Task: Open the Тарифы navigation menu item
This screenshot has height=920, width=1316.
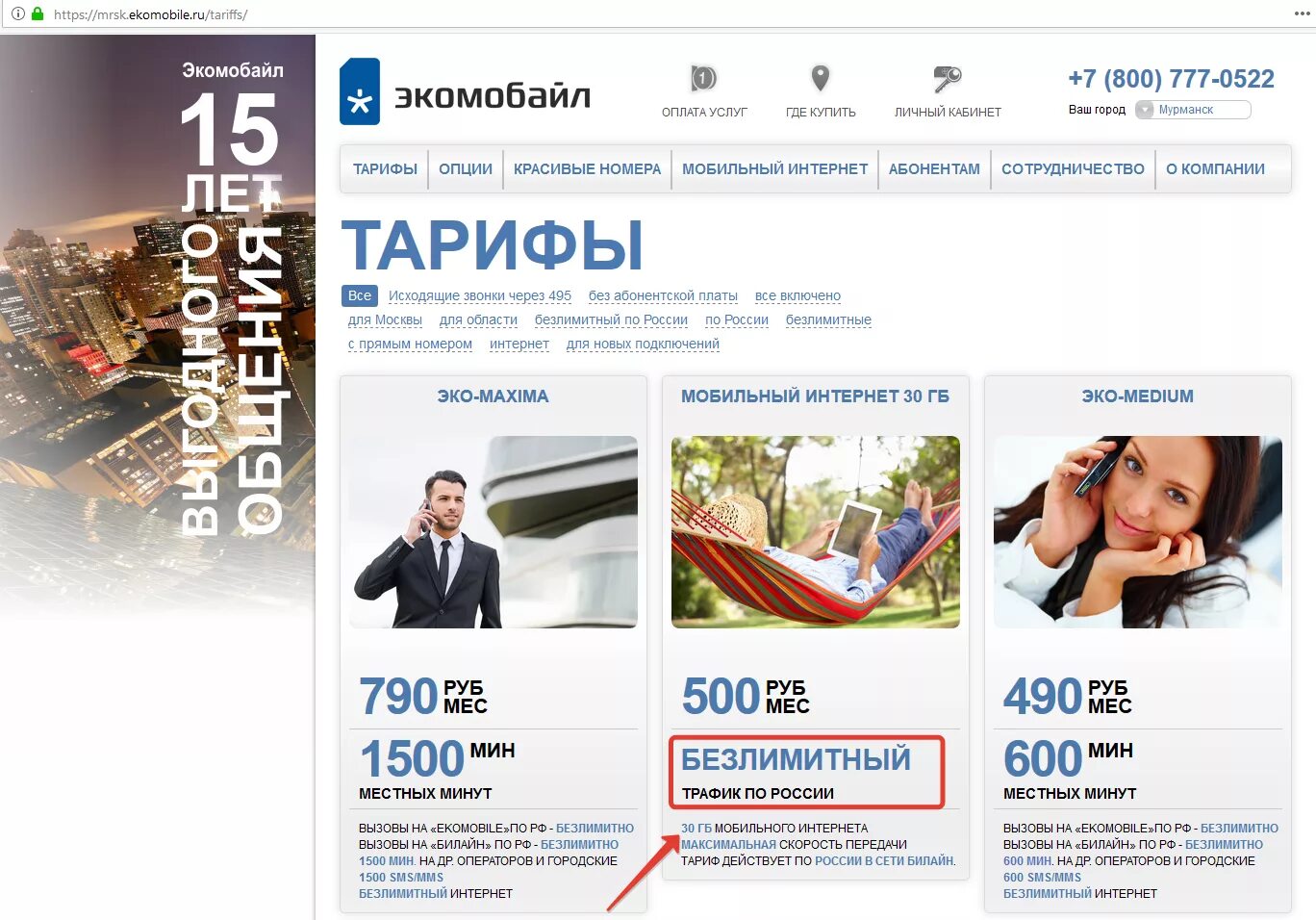Action: pyautogui.click(x=385, y=169)
